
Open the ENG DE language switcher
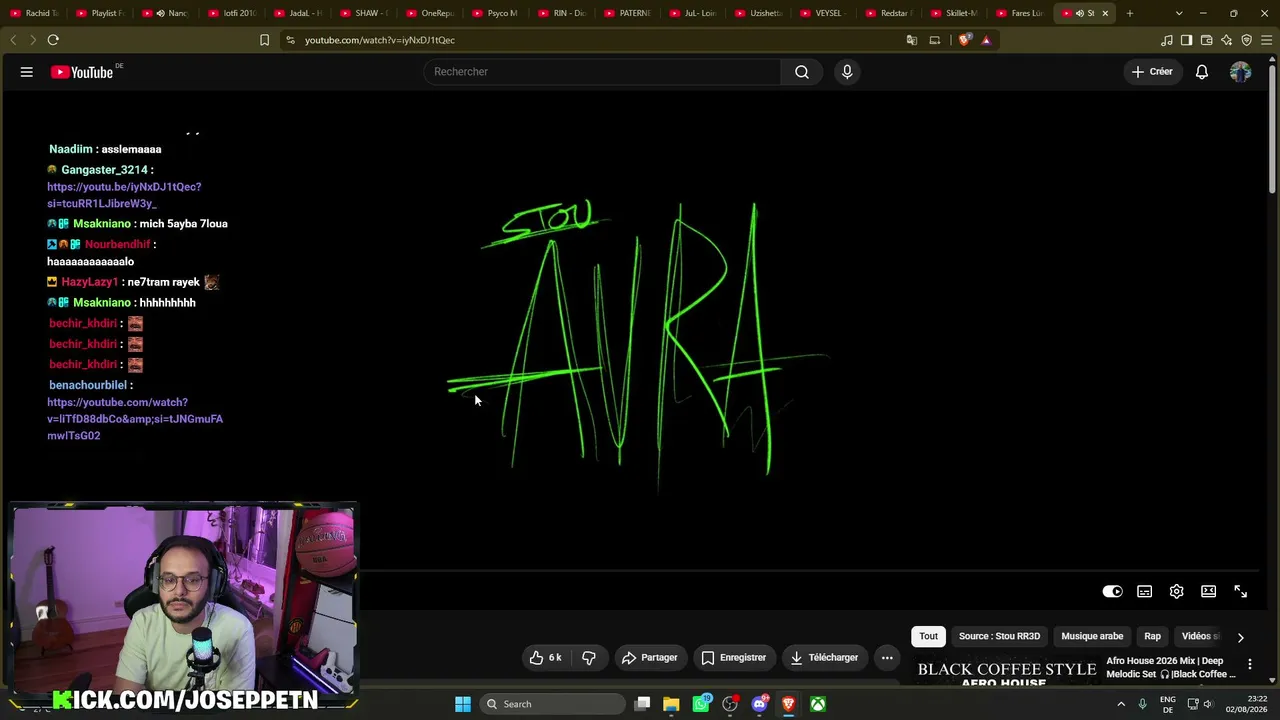point(1168,704)
